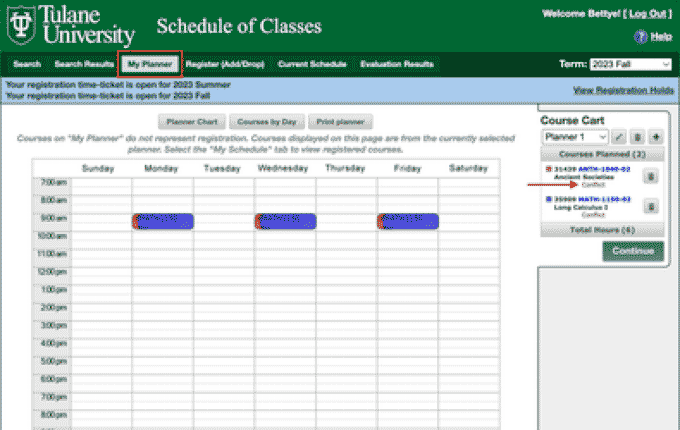Click the blue marker beside Long Calculus
Image resolution: width=680 pixels, height=430 pixels.
549,199
